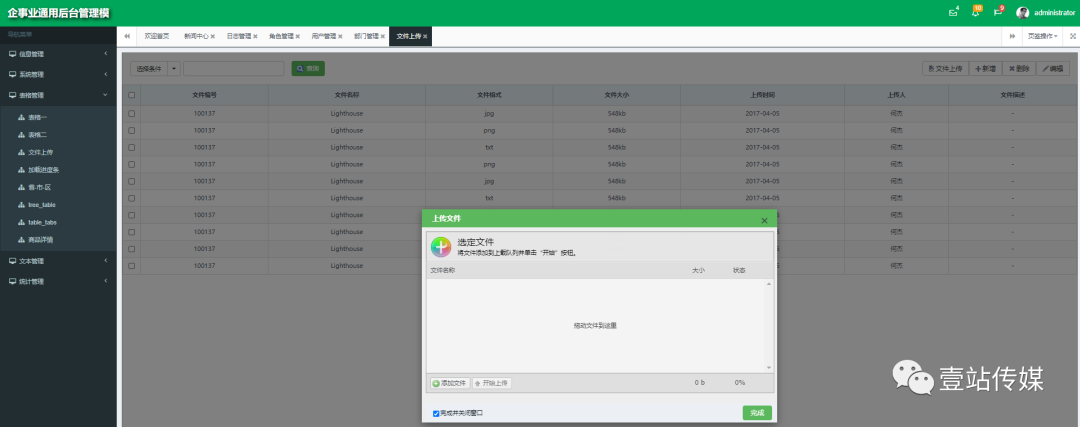This screenshot has height=427, width=1080.
Task: Close the 角色管理 tab with its x
Action: [x=298, y=36]
